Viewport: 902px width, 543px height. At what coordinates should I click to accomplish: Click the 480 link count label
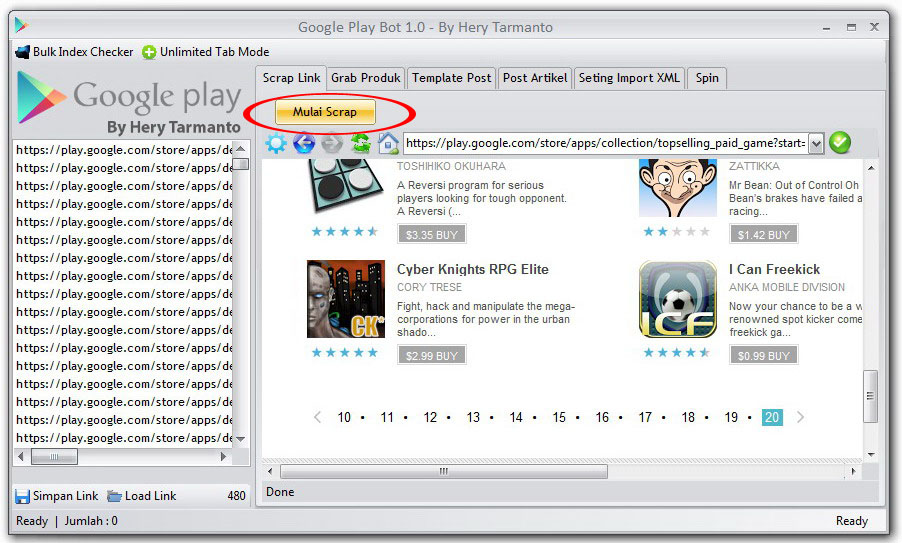[236, 496]
